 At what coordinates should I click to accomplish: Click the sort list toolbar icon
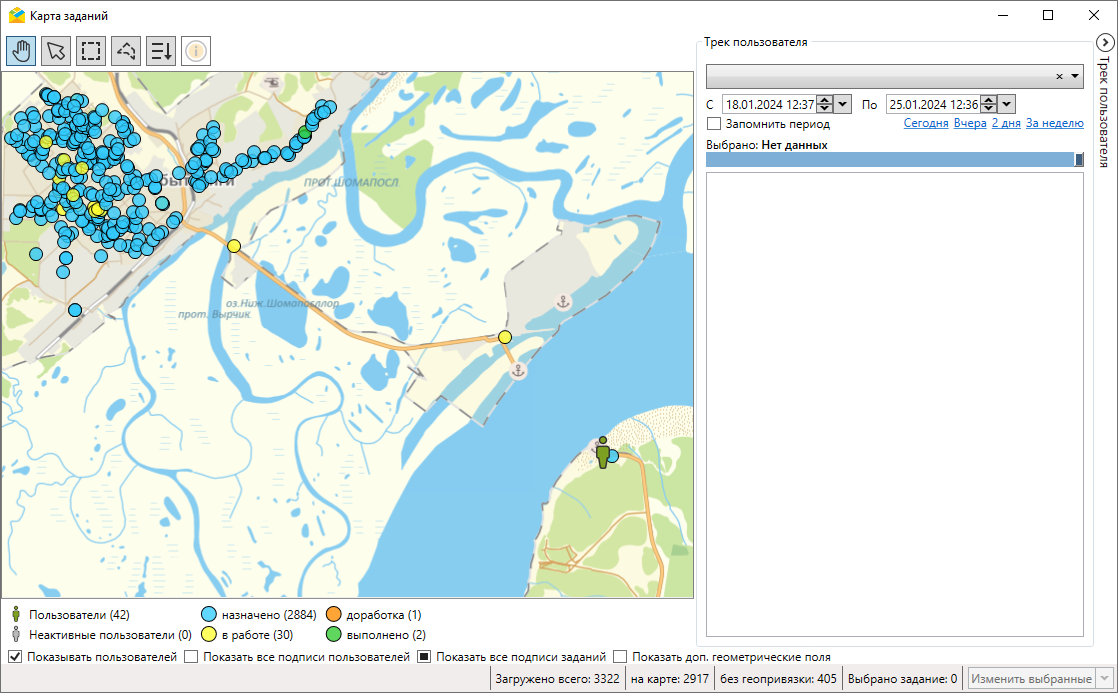161,50
